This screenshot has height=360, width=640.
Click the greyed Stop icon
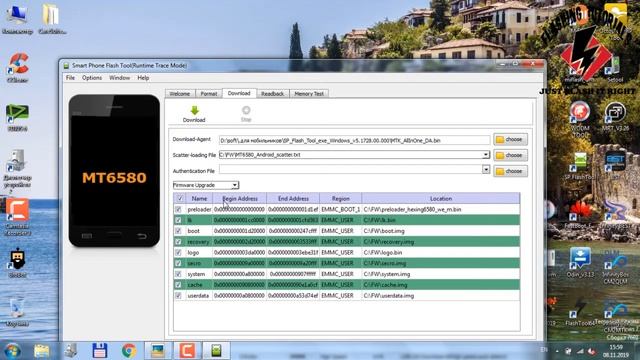point(246,110)
